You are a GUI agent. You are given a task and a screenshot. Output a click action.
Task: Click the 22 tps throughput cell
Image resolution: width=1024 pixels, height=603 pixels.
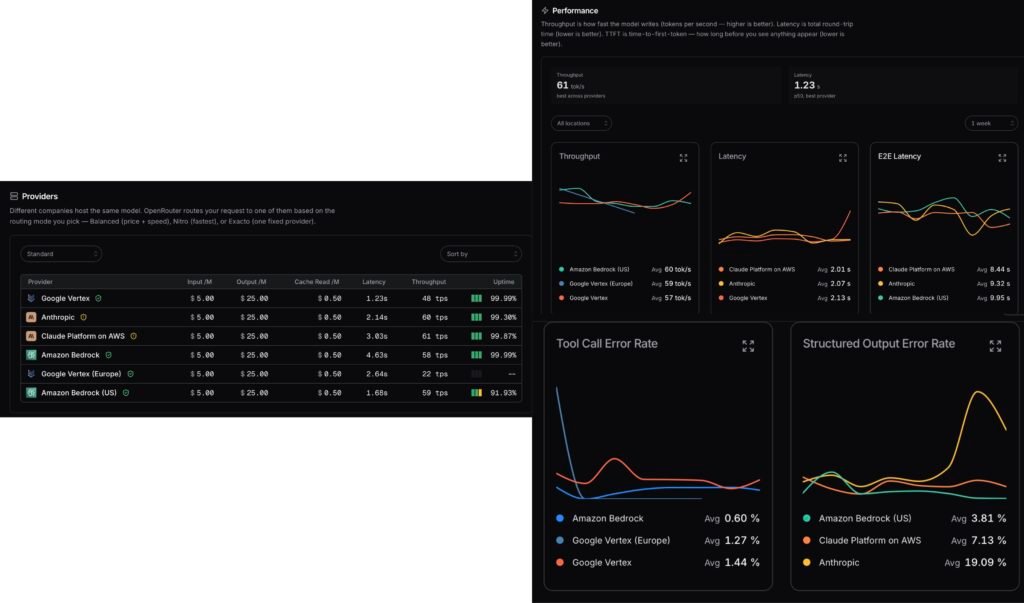(x=434, y=374)
